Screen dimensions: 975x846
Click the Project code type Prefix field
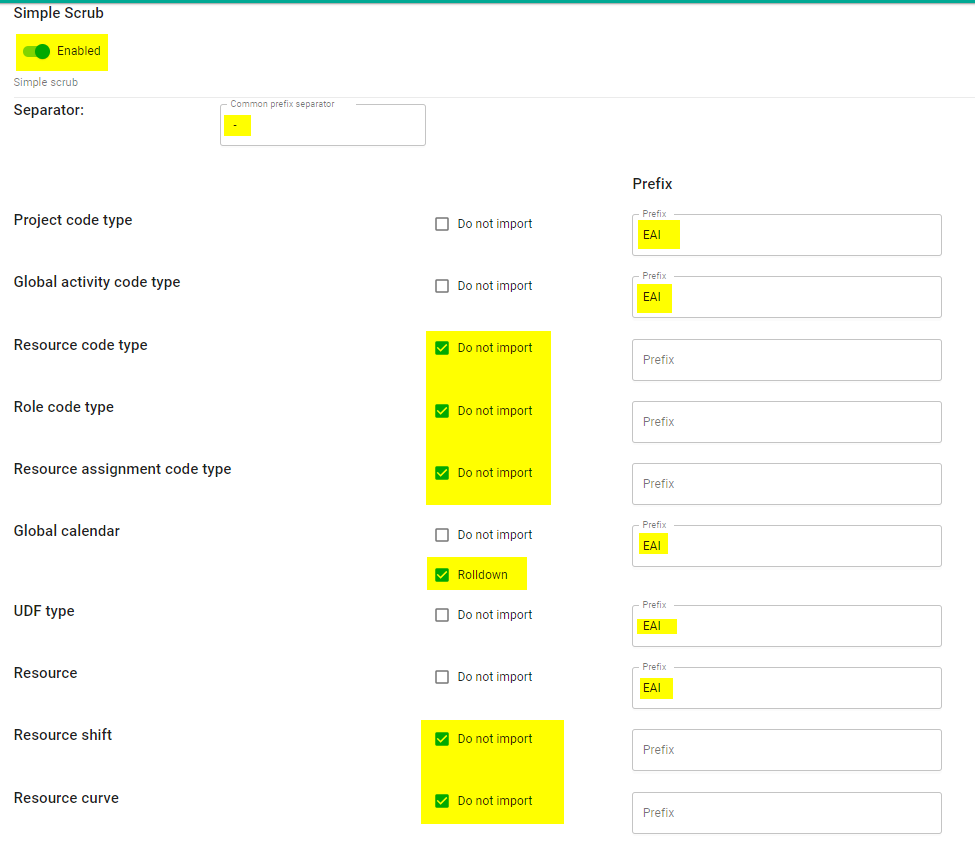tap(786, 236)
